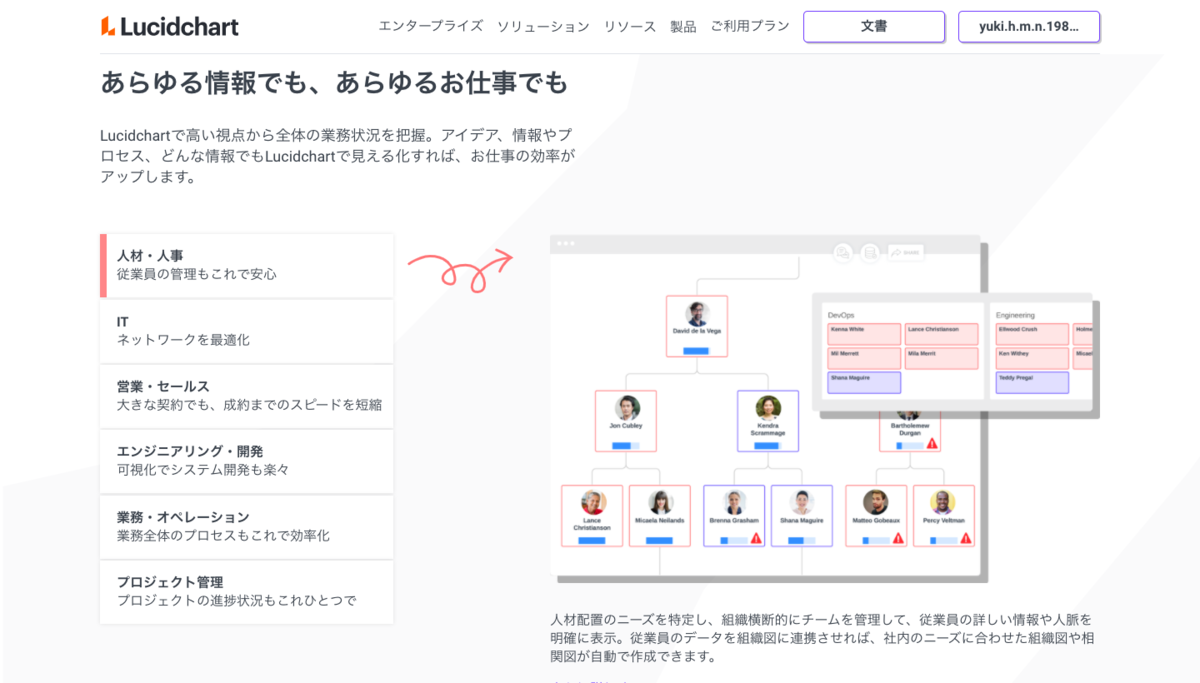
Task: Go to ご利用プラン page
Action: (750, 27)
